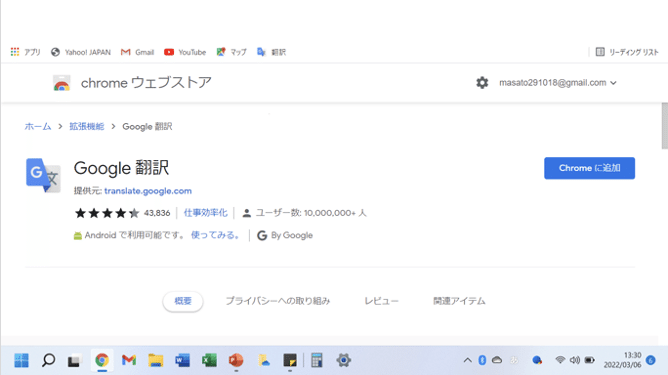Open File Explorer from taskbar

pos(155,361)
